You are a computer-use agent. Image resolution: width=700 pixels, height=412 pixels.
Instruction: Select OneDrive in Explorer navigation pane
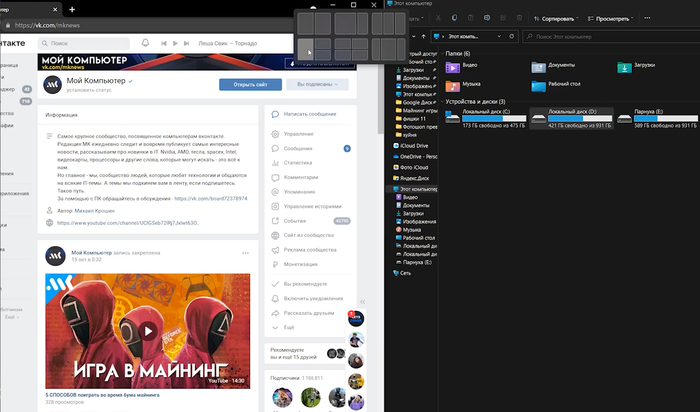tap(415, 157)
